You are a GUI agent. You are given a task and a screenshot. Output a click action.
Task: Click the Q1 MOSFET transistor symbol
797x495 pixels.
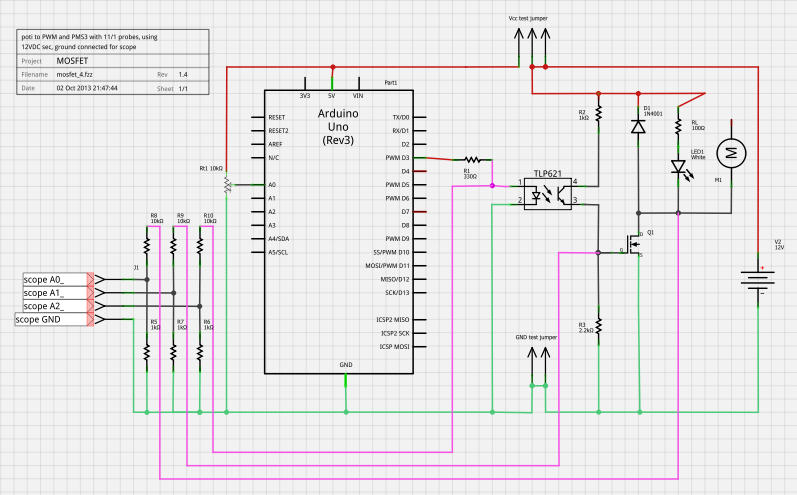click(x=634, y=244)
